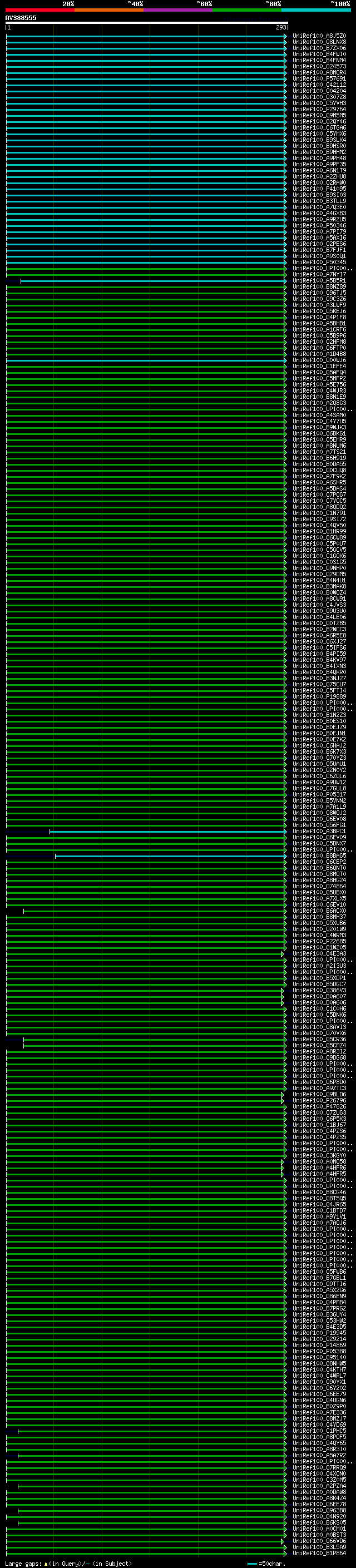Click the green alignment bar for UniRef100_Q5CR36
This screenshot has height=1568, width=356.
click(155, 1040)
